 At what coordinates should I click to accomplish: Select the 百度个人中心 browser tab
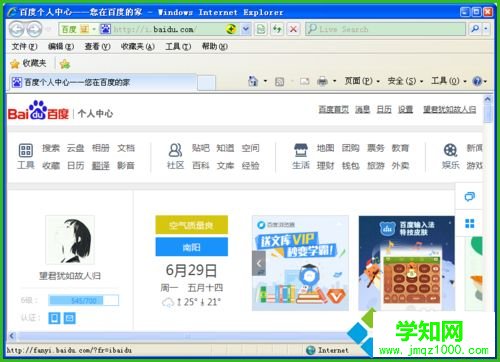coord(103,82)
